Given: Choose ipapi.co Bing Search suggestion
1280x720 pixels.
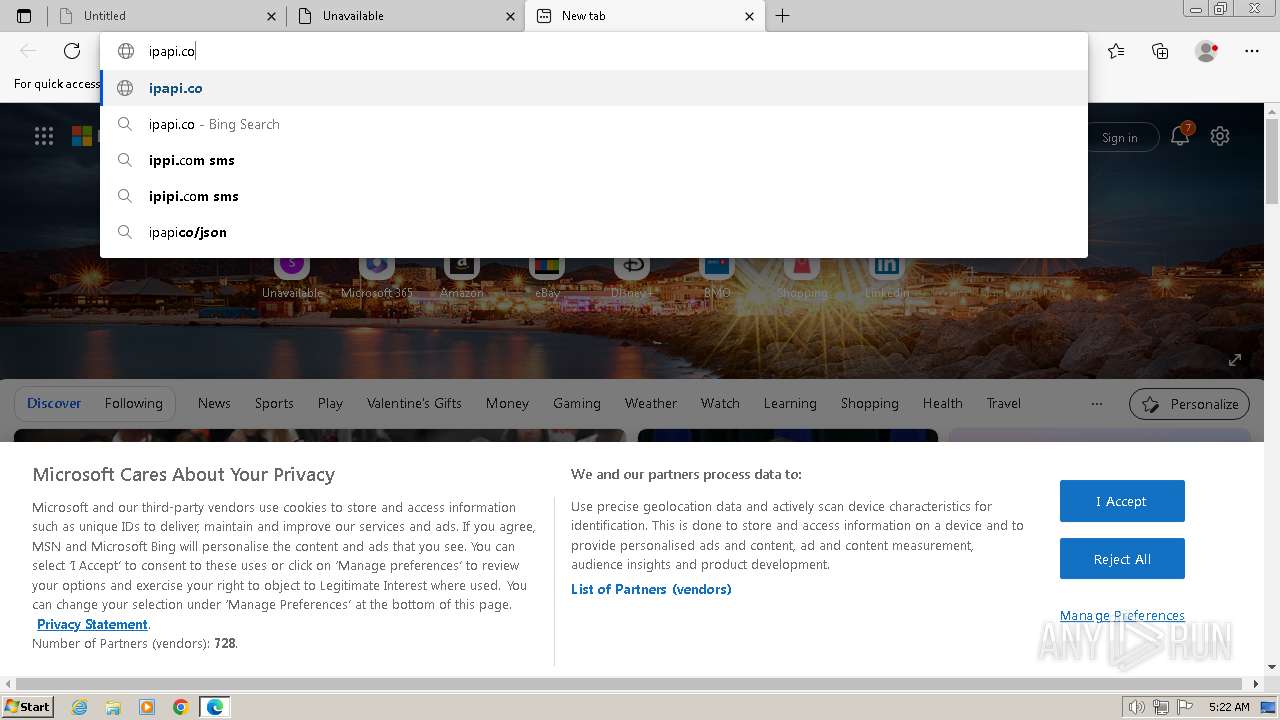Looking at the screenshot, I should (593, 124).
